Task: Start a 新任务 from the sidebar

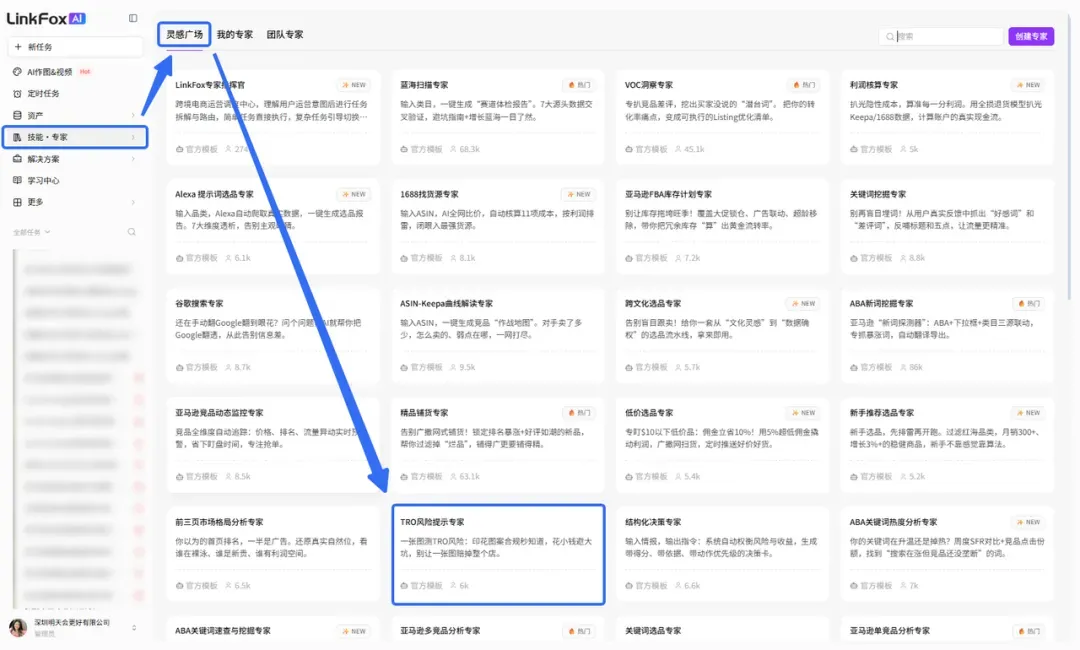Action: pyautogui.click(x=76, y=47)
